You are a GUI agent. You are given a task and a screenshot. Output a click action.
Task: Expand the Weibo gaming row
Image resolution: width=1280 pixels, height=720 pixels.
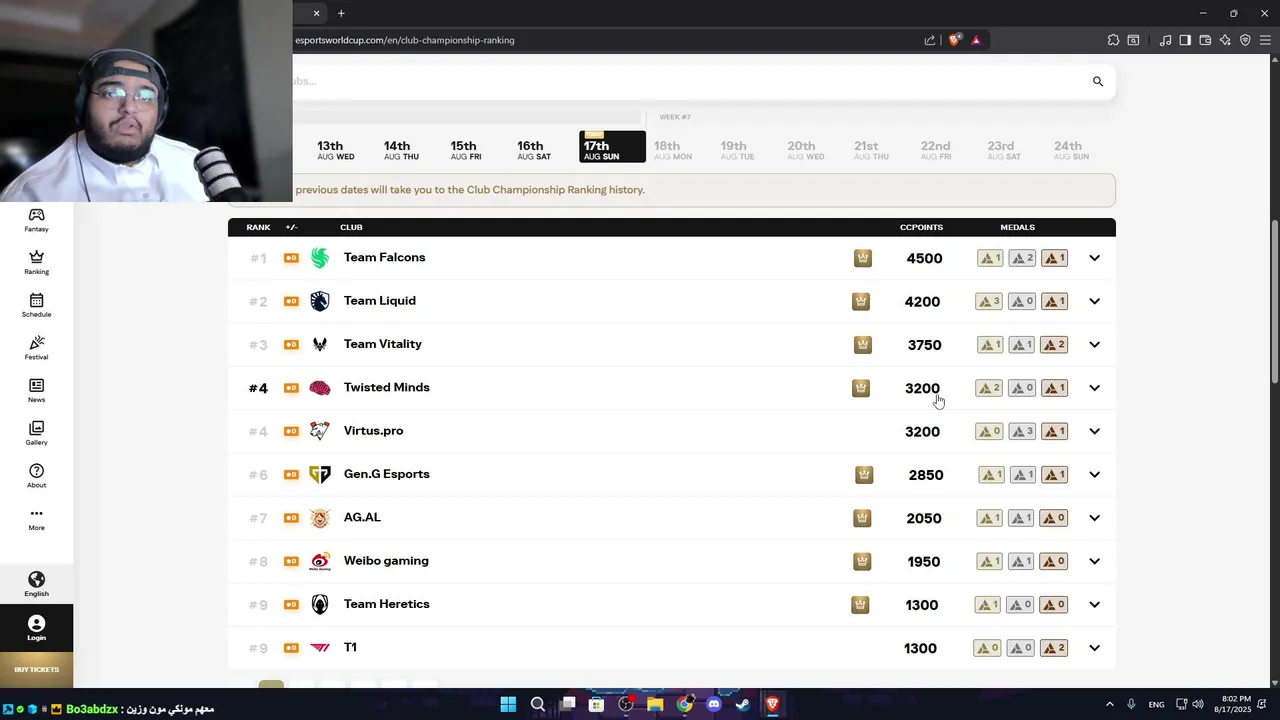(x=1094, y=561)
